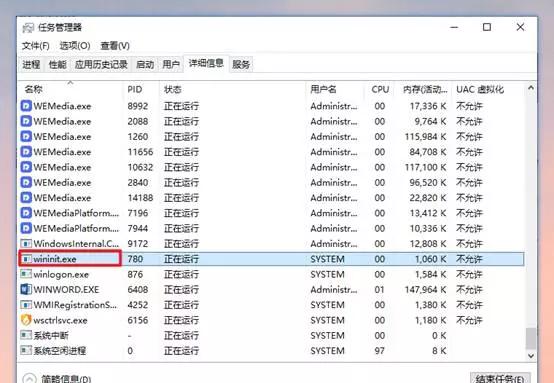Maximize the Task Manager window
554x383 pixels.
[x=487, y=27]
